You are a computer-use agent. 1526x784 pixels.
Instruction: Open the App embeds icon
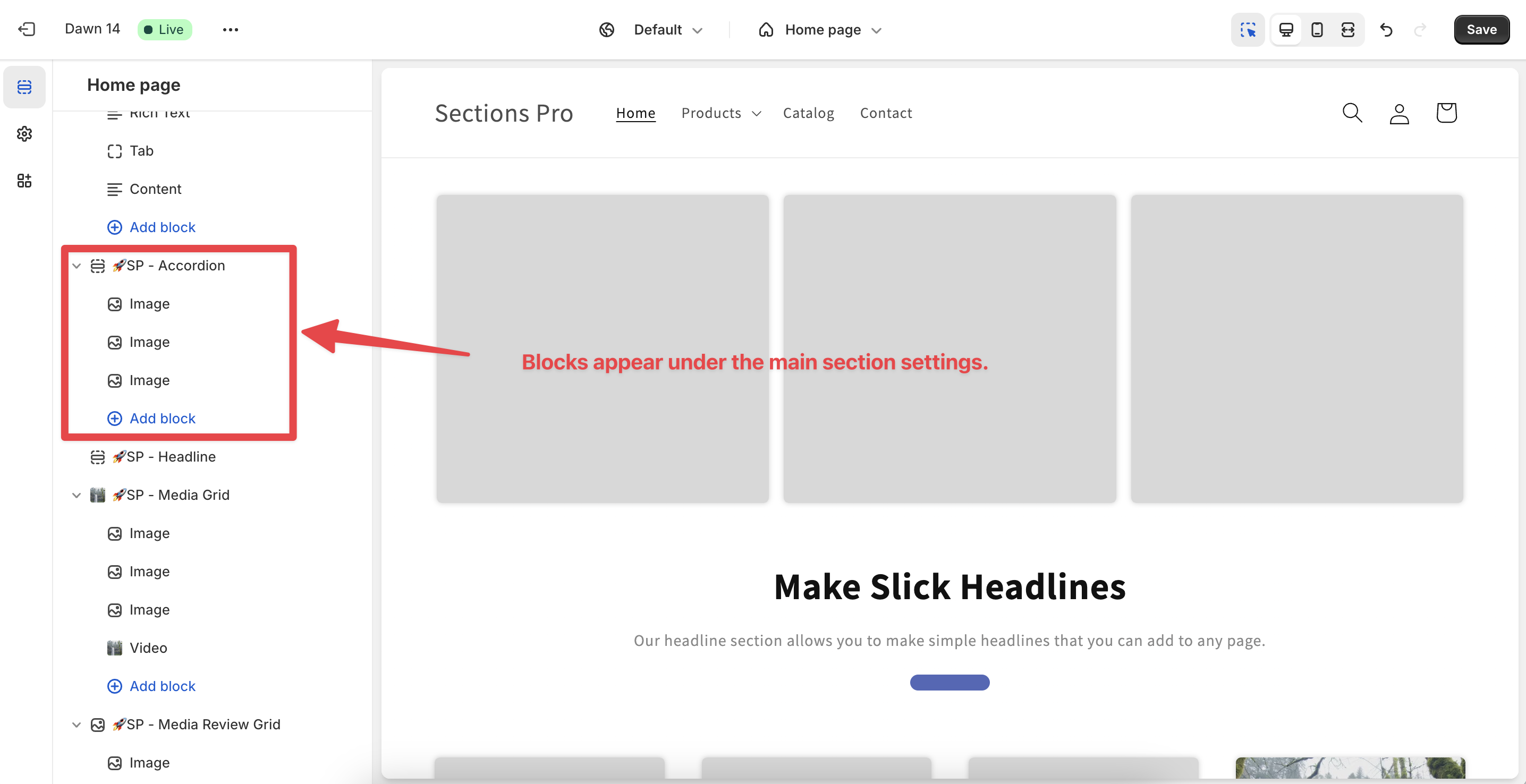[x=24, y=181]
